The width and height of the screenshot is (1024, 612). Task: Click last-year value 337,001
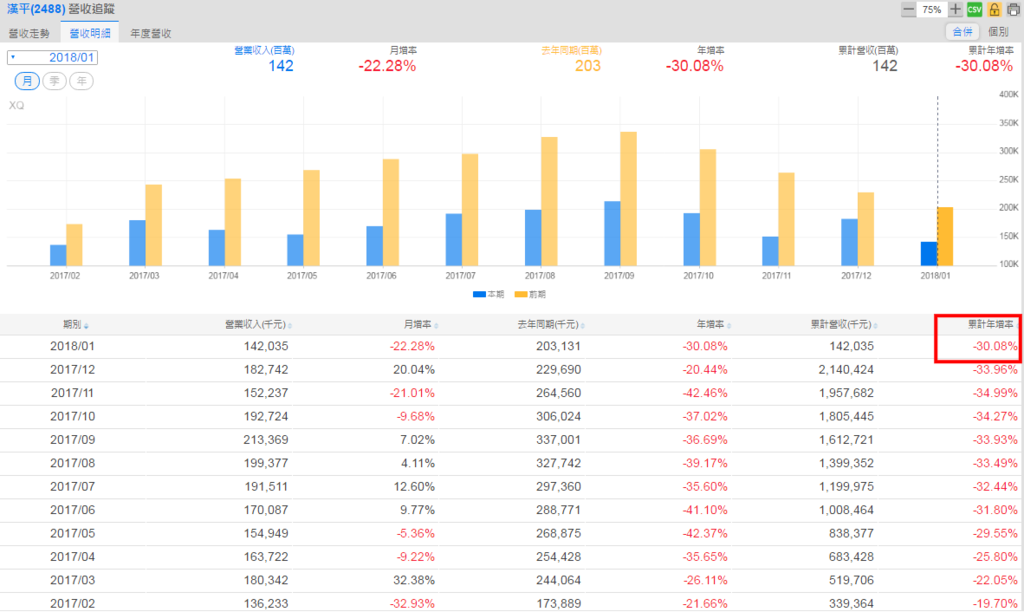coord(558,440)
